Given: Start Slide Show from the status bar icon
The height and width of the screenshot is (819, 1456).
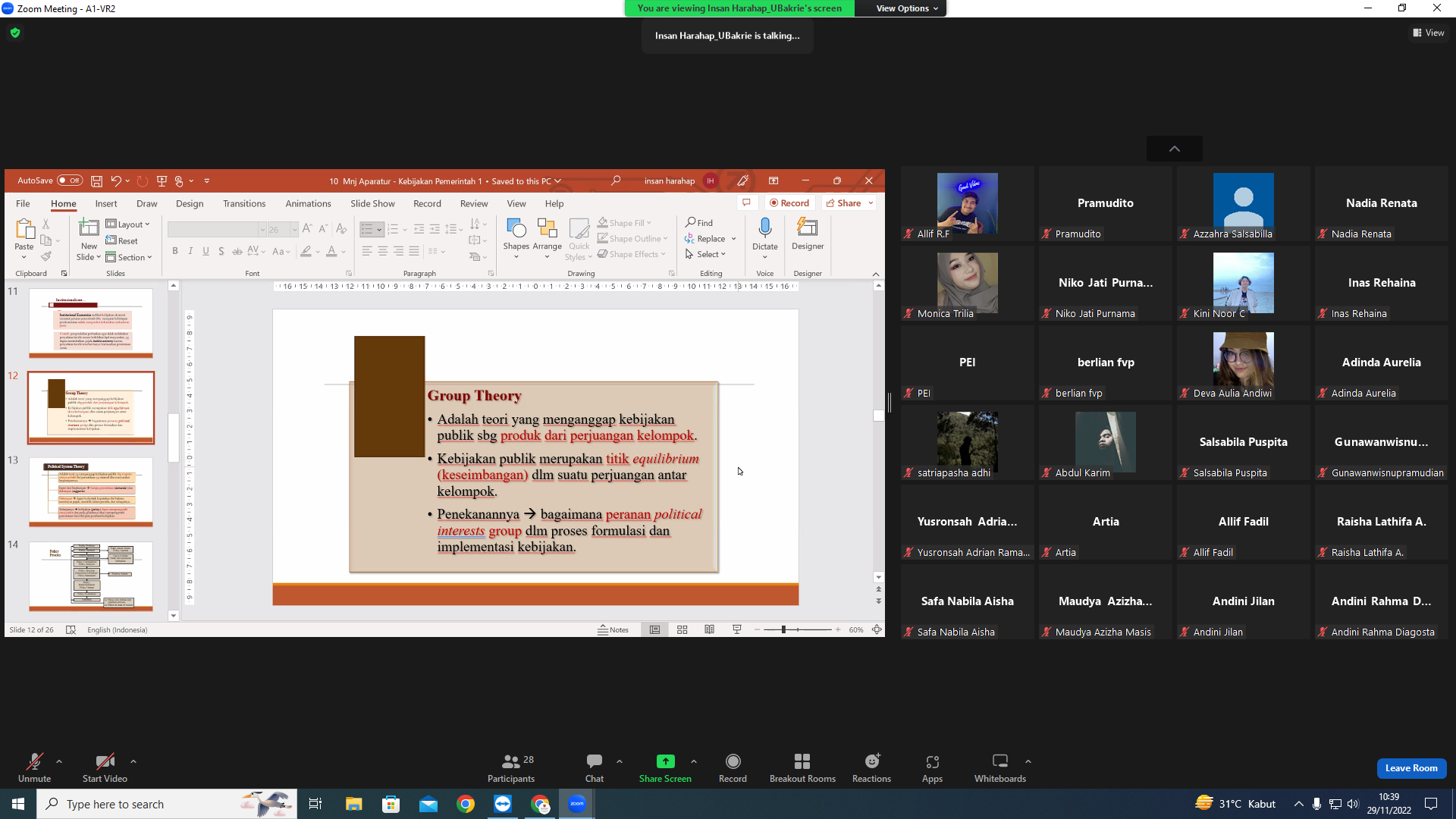Looking at the screenshot, I should click(x=737, y=630).
